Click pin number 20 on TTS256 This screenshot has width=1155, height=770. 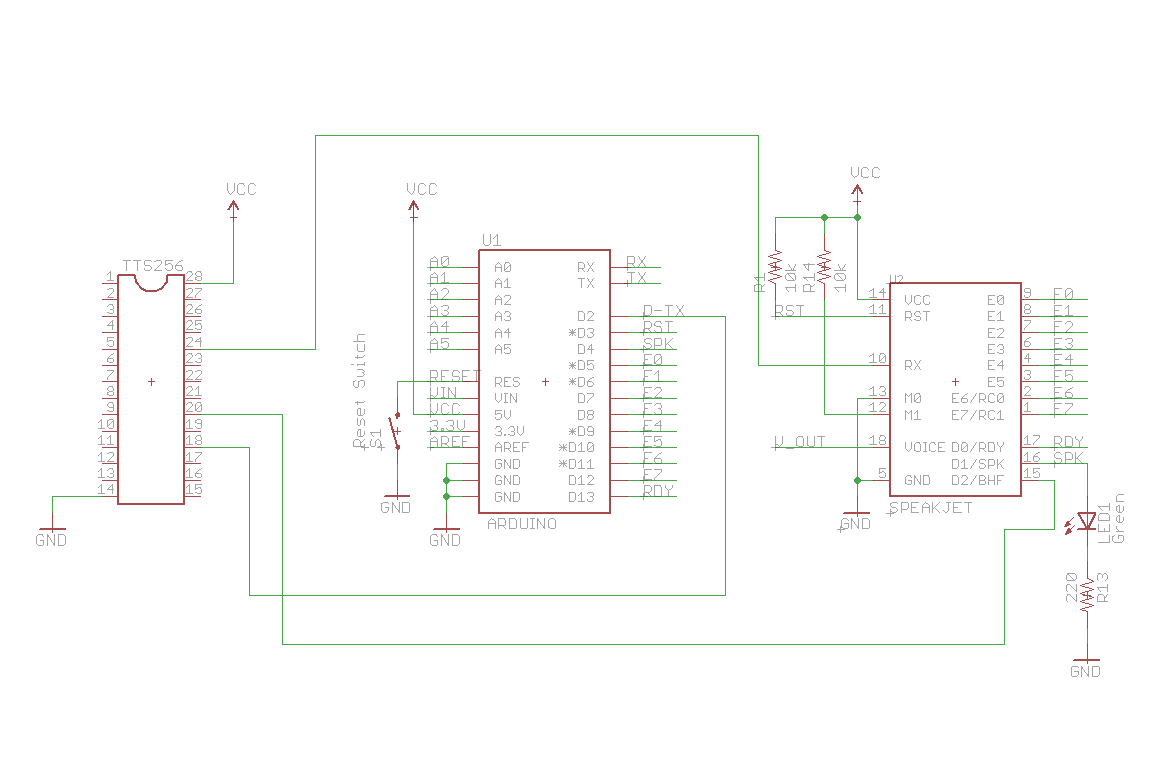[194, 407]
